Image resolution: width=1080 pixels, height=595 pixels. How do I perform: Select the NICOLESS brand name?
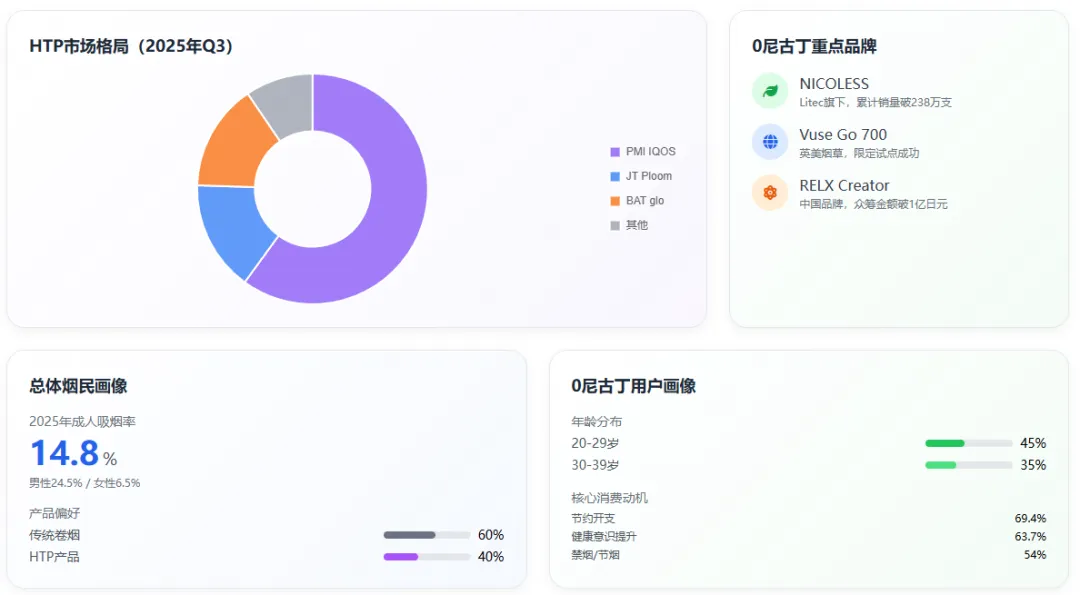[x=834, y=83]
